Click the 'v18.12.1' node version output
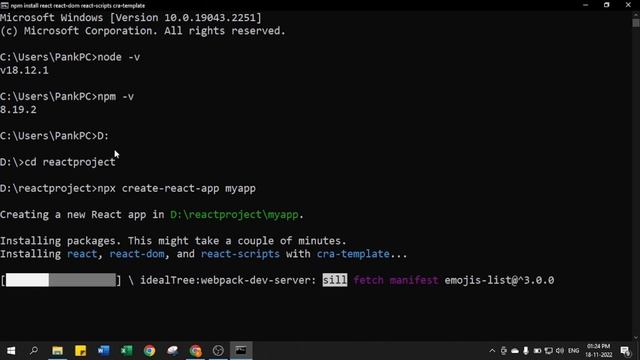Viewport: 640px width, 360px height. click(24, 71)
